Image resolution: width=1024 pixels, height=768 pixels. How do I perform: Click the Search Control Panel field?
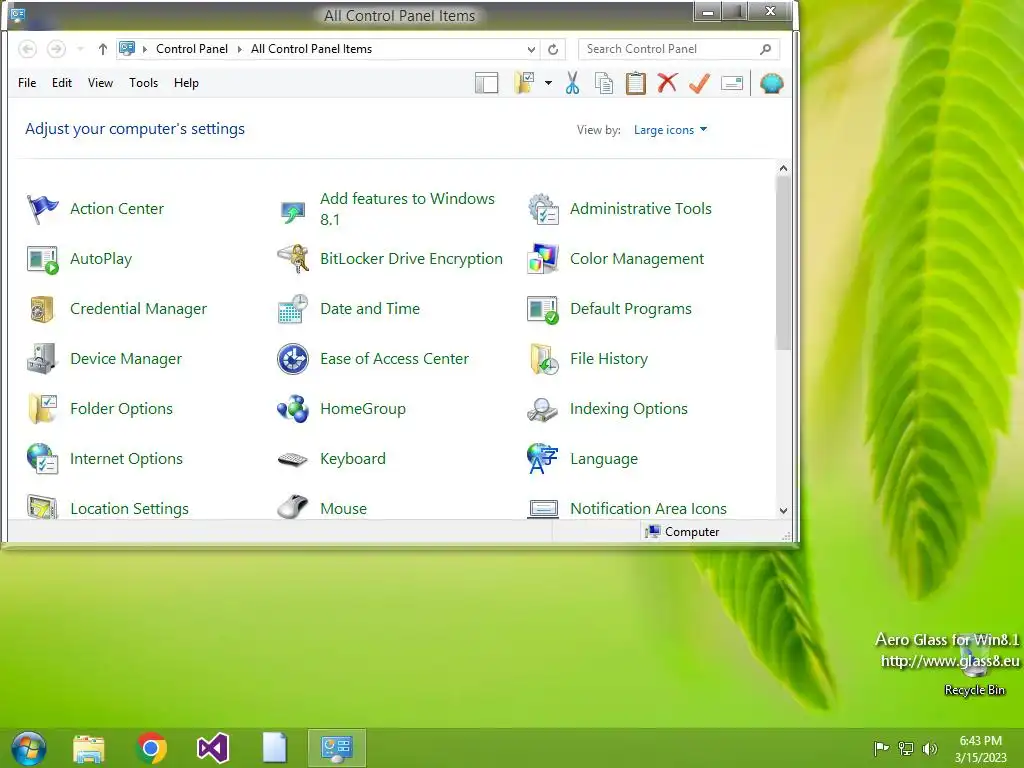click(679, 49)
